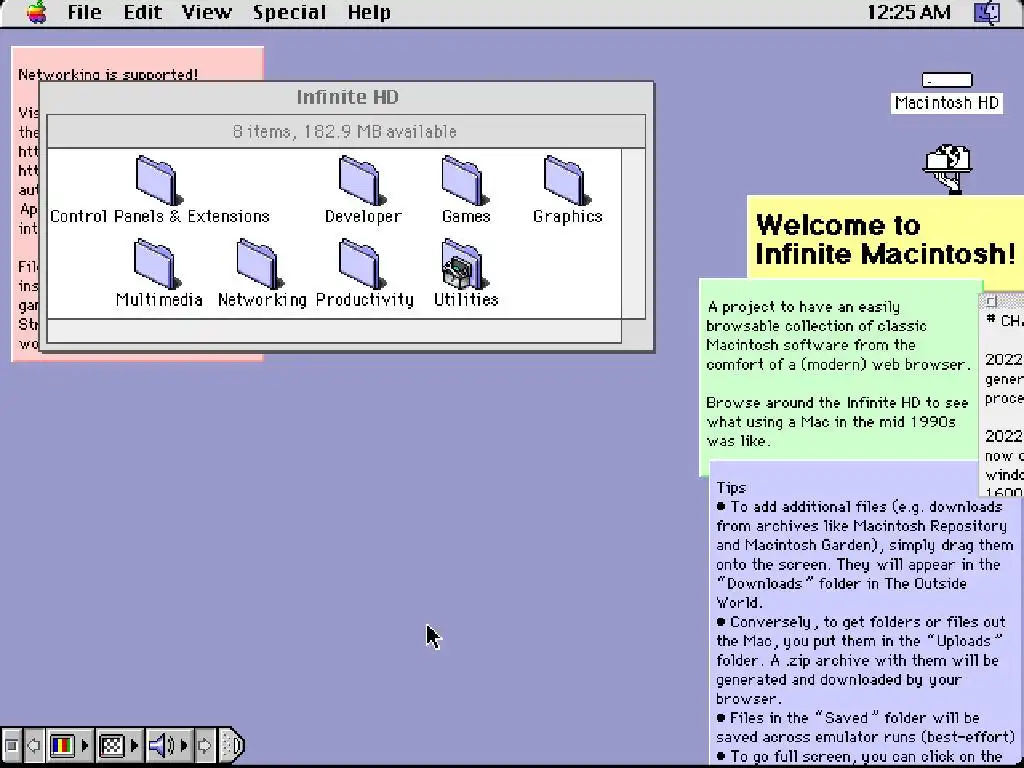This screenshot has width=1024, height=768.
Task: Click the '8 items, 182.9 MB available' status line
Action: click(x=345, y=131)
